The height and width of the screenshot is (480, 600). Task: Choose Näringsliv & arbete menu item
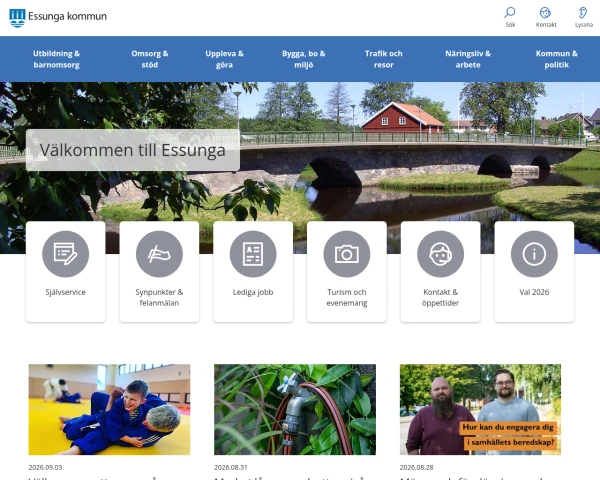468,59
